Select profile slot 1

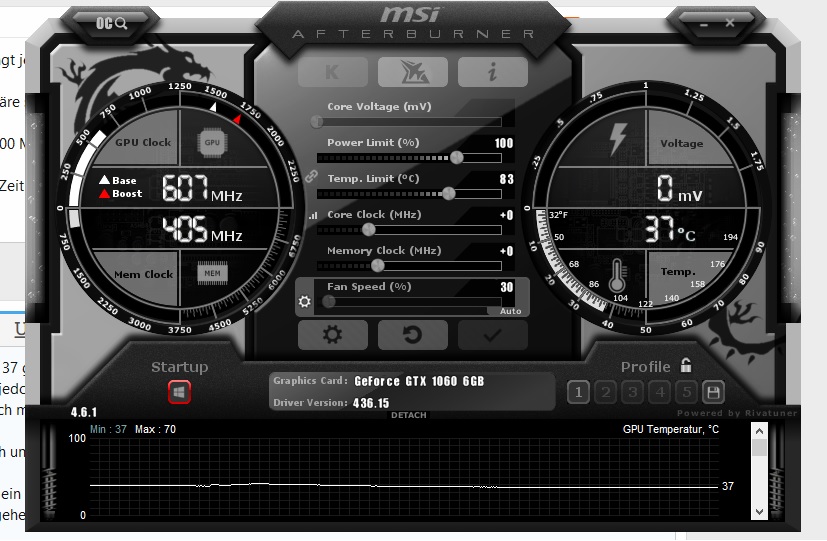click(579, 392)
